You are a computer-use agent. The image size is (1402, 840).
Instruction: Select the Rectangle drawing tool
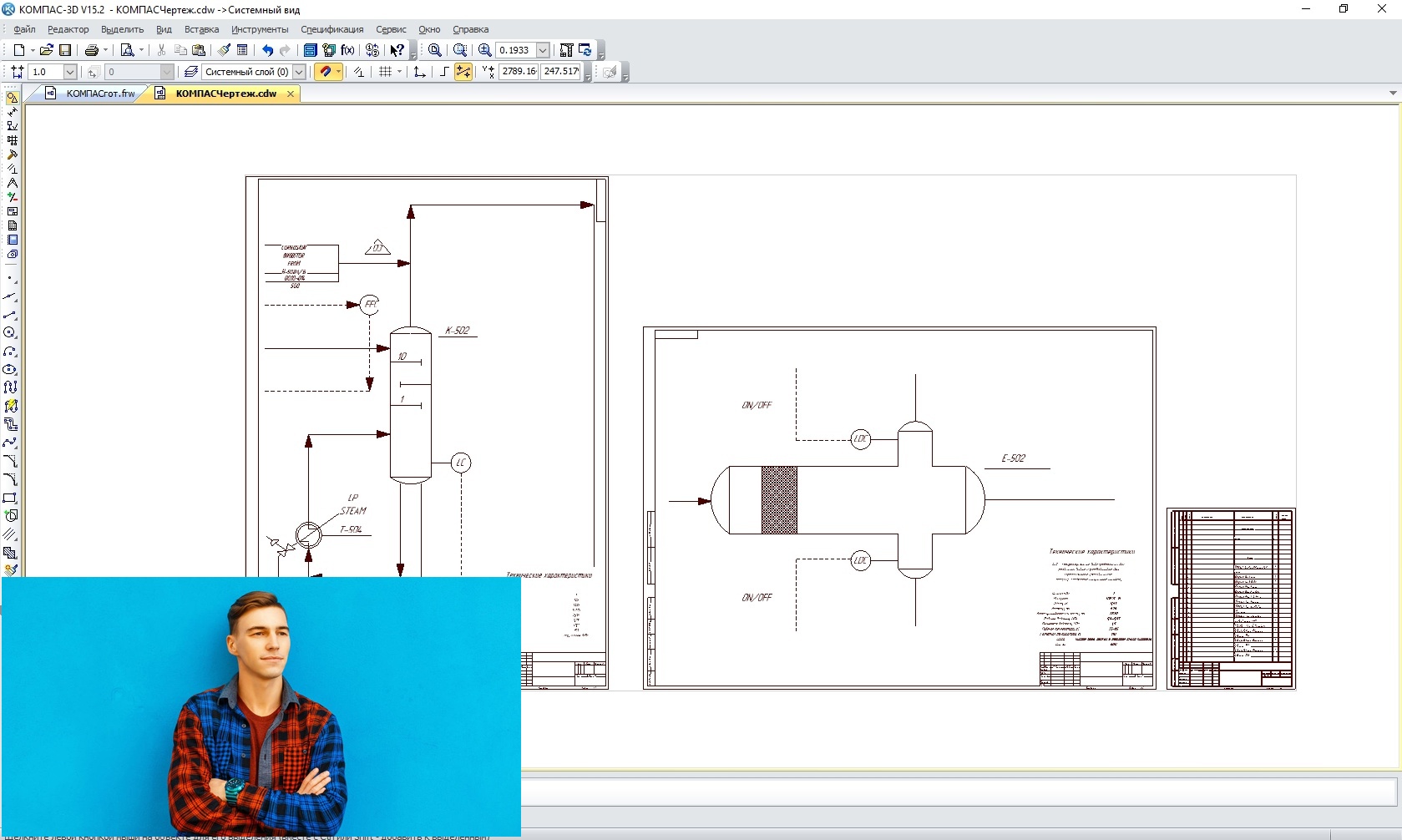coord(10,498)
